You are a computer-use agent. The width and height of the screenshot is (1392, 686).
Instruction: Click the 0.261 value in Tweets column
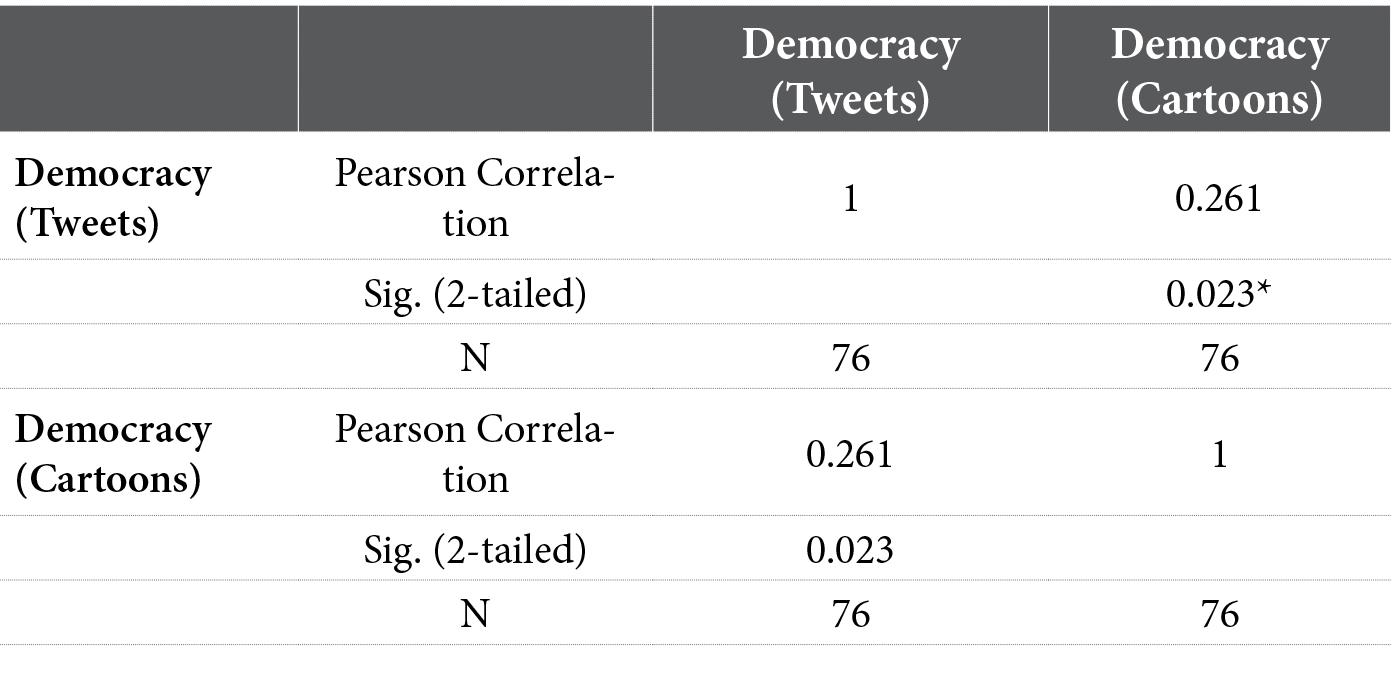(850, 455)
